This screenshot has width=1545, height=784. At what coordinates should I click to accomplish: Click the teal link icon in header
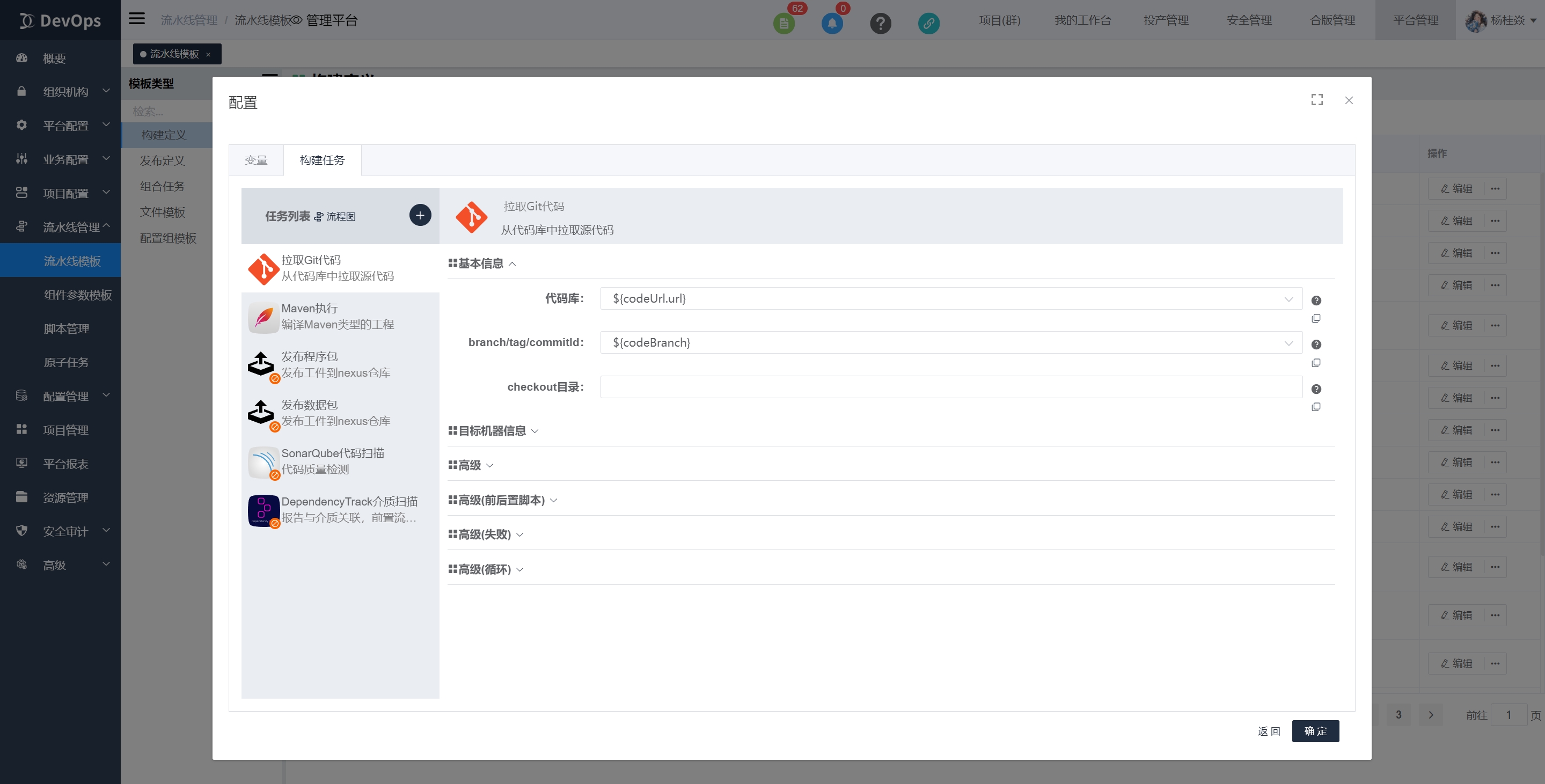928,24
